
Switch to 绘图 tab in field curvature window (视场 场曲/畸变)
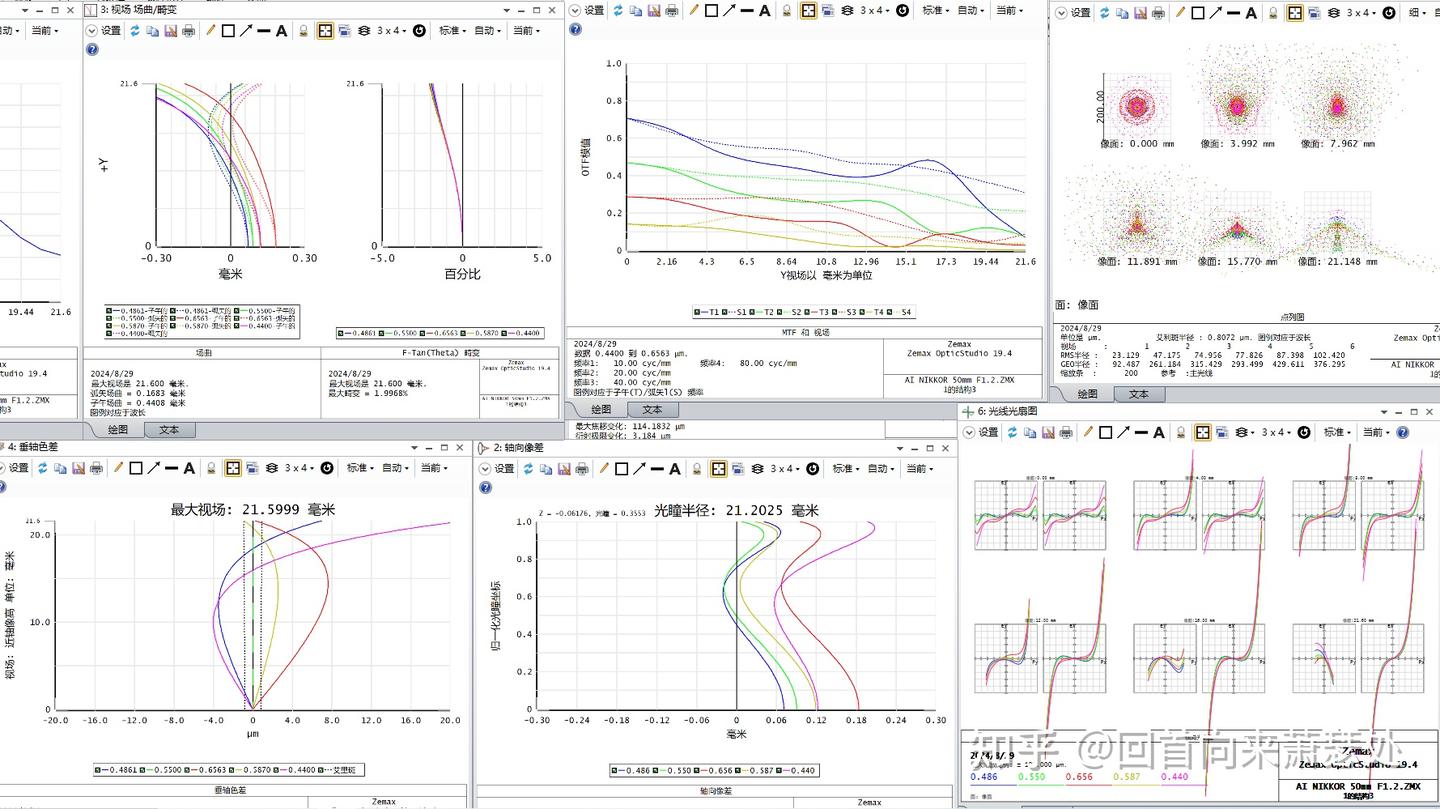click(x=118, y=429)
